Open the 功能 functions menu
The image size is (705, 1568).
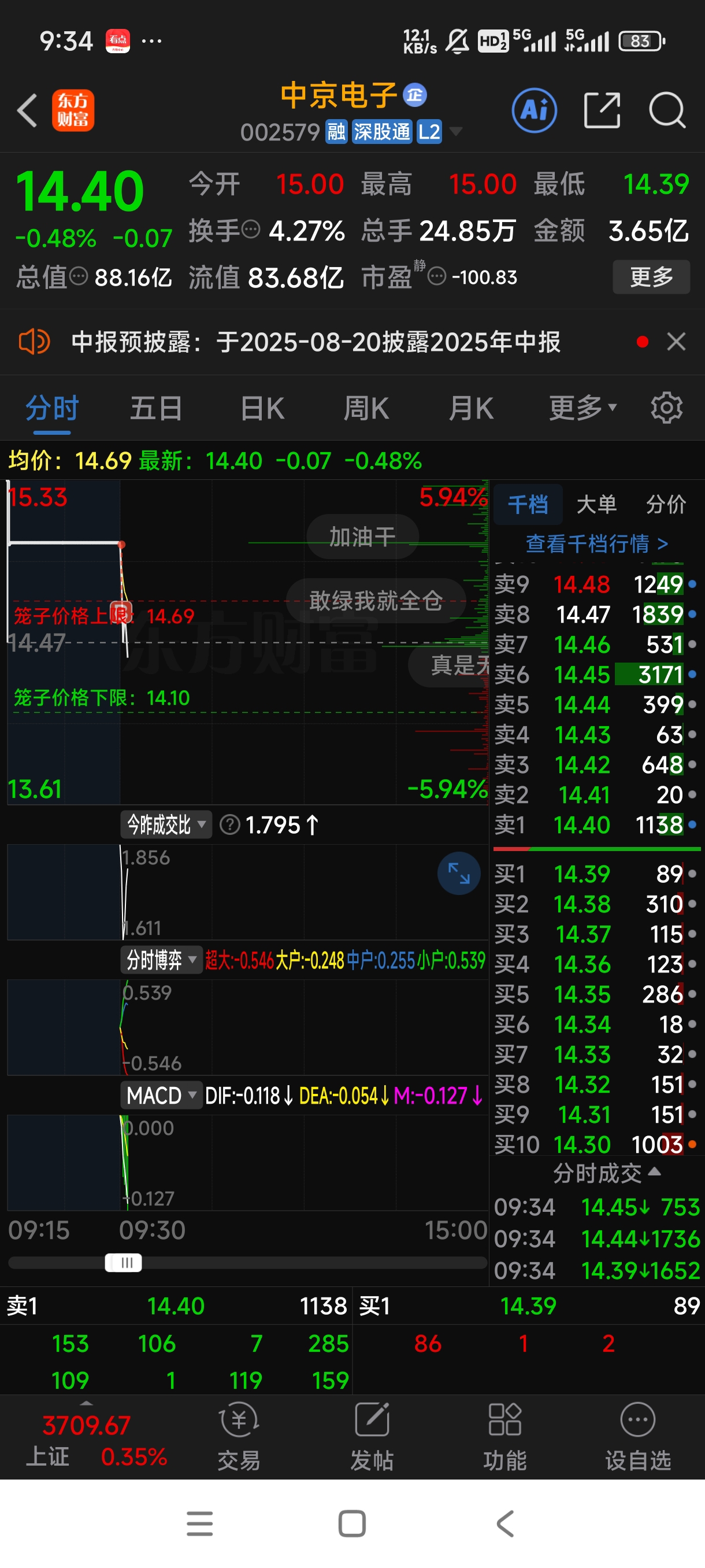[x=505, y=1437]
